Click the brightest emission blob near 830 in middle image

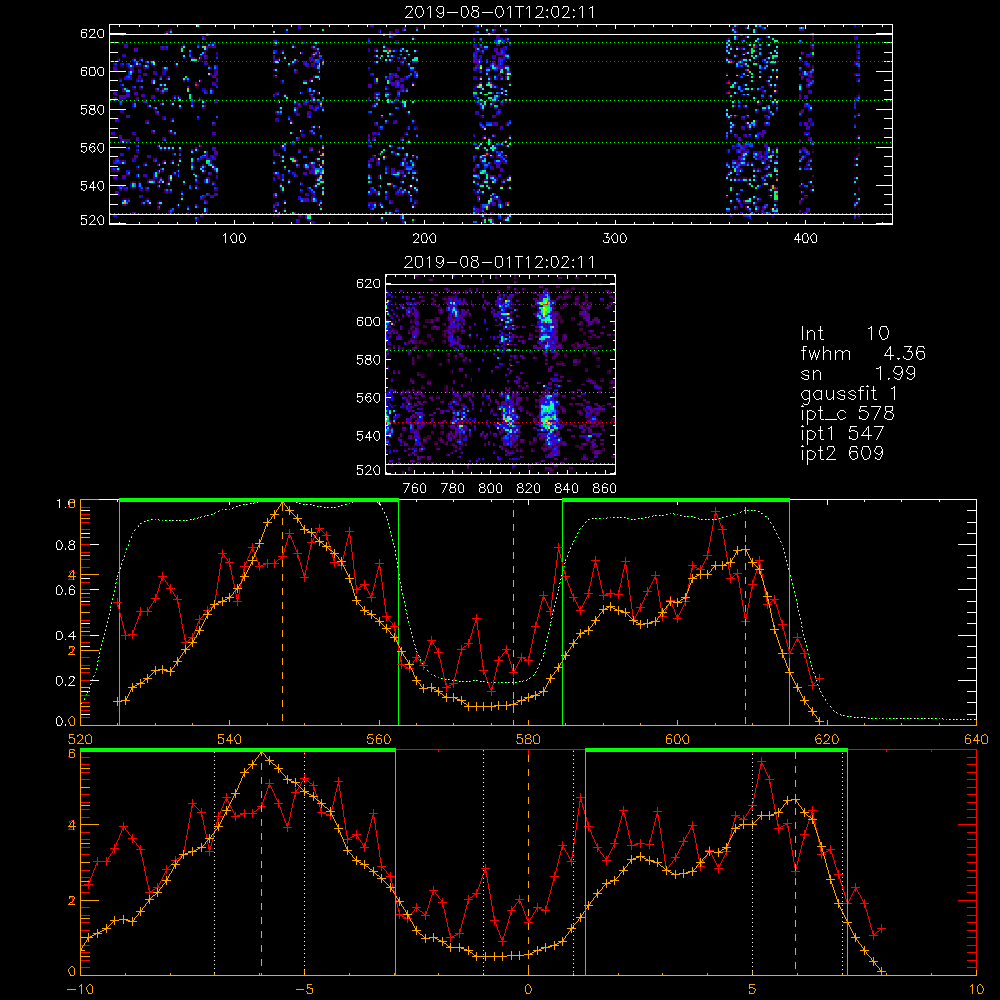click(546, 319)
